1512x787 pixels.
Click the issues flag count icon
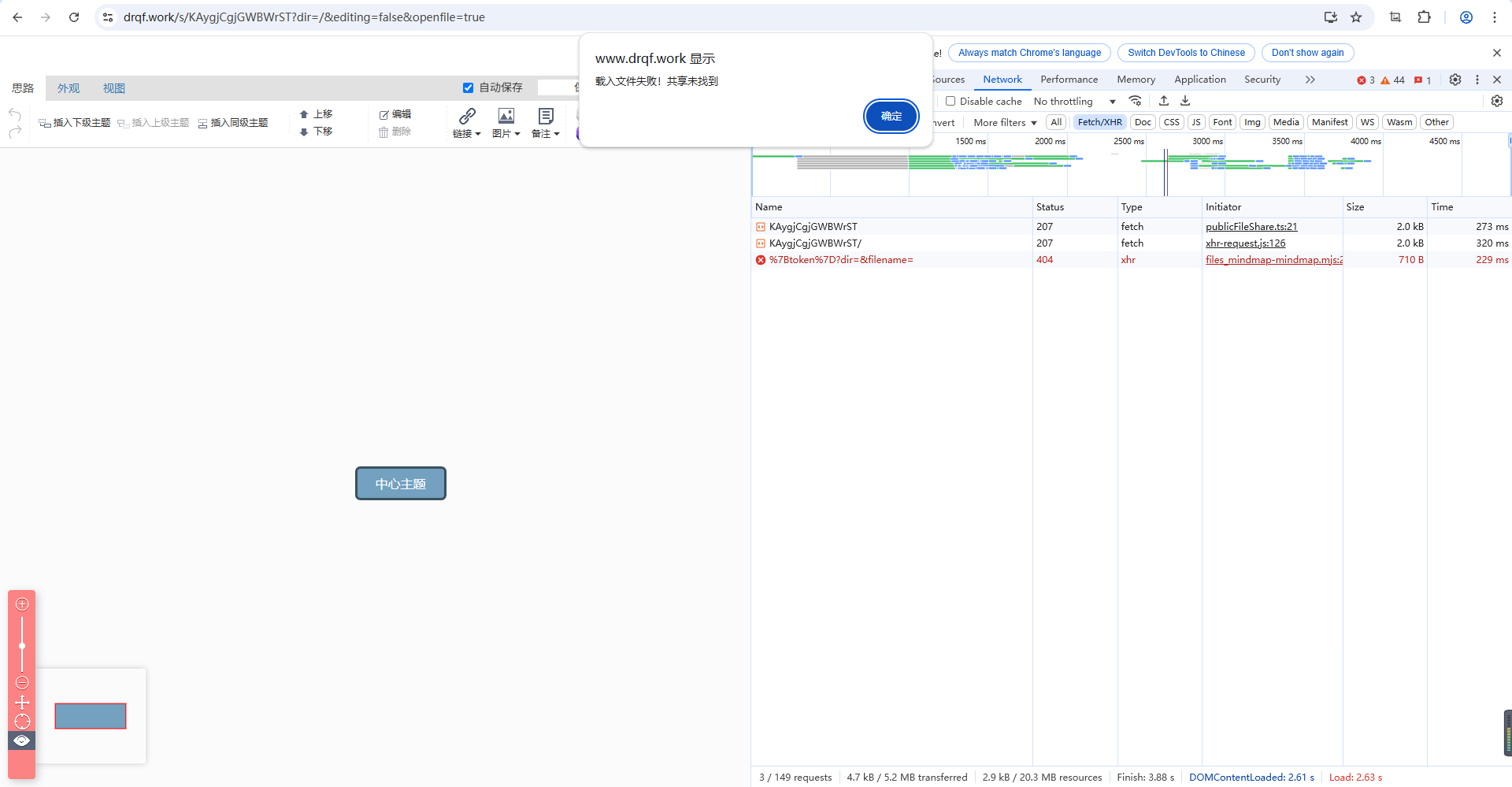(x=1422, y=80)
